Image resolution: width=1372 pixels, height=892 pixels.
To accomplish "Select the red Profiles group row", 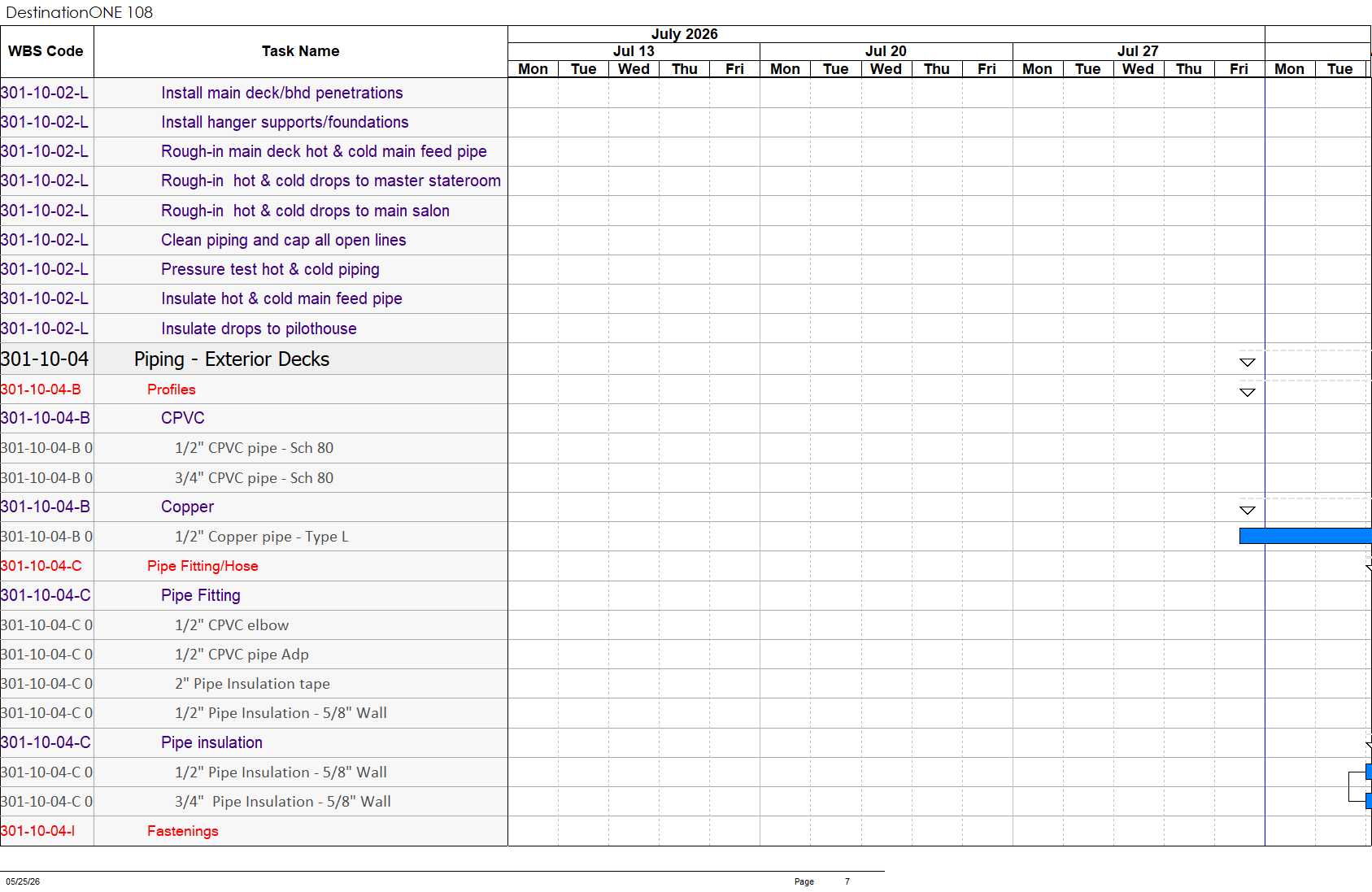I will pyautogui.click(x=254, y=389).
